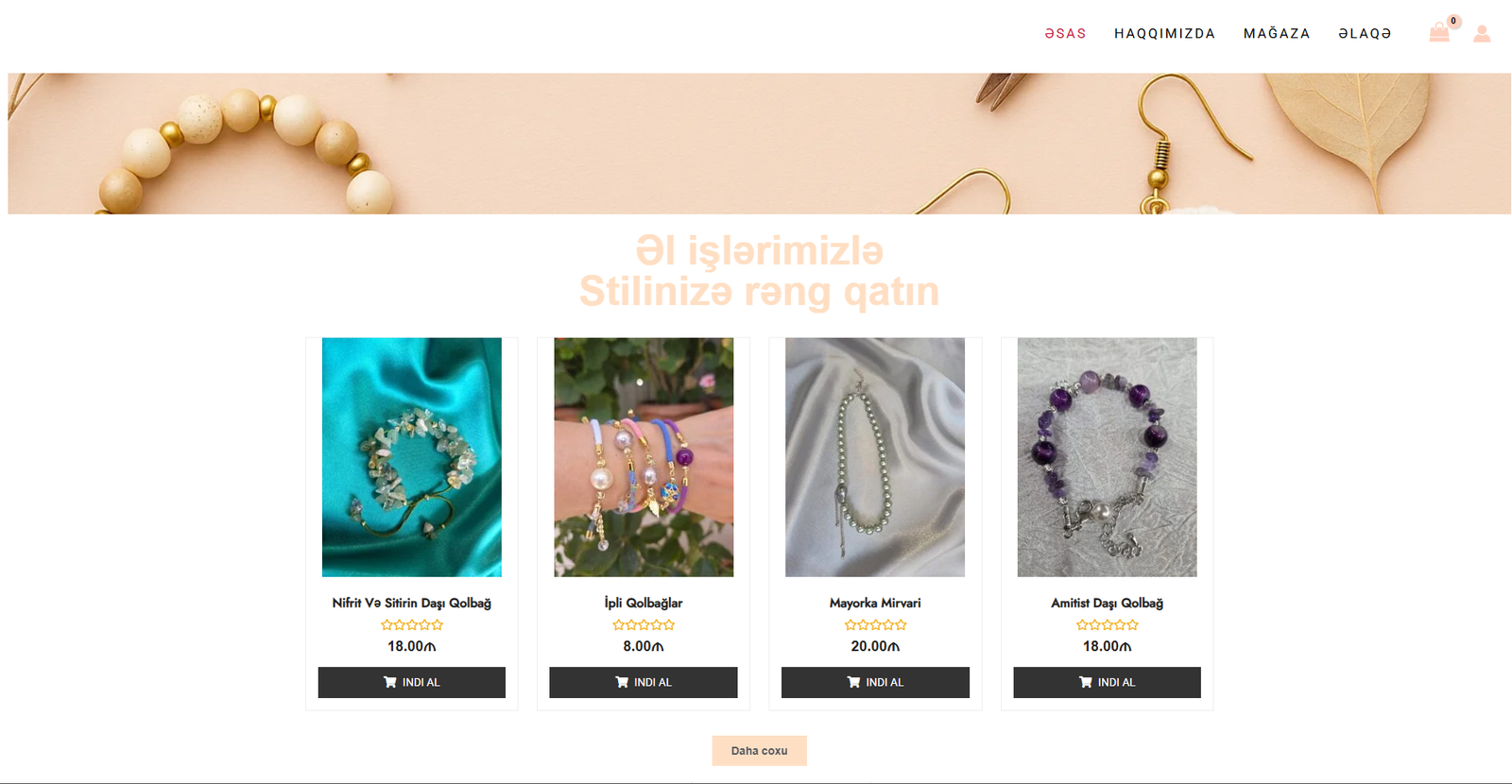Click star rating under Nifrit Və Sitirin Daşı Qolbağ
1512x784 pixels.
click(x=412, y=625)
